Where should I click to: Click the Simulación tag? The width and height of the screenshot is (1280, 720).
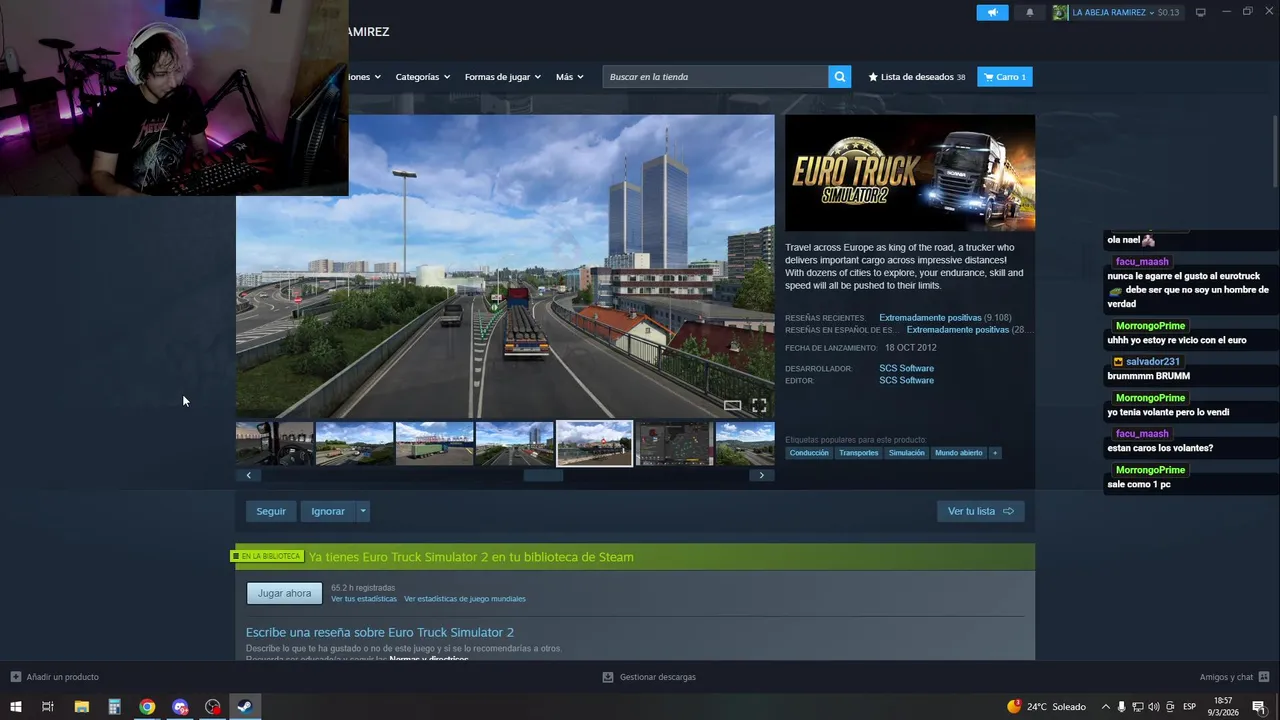pyautogui.click(x=907, y=453)
